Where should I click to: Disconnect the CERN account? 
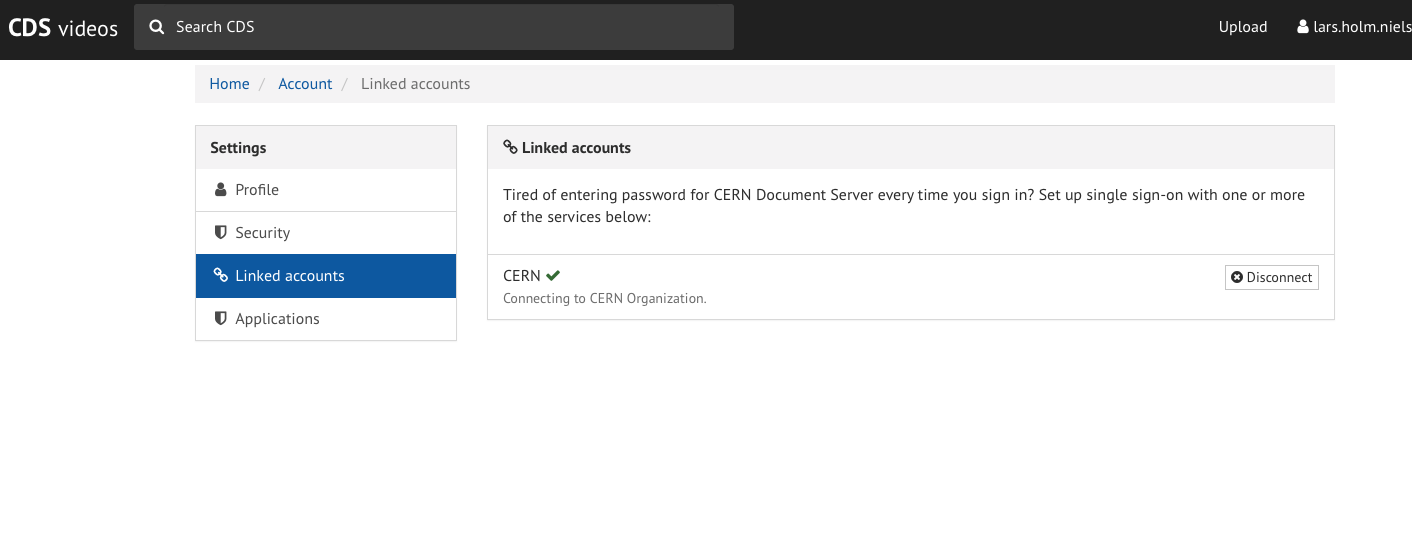pyautogui.click(x=1272, y=277)
